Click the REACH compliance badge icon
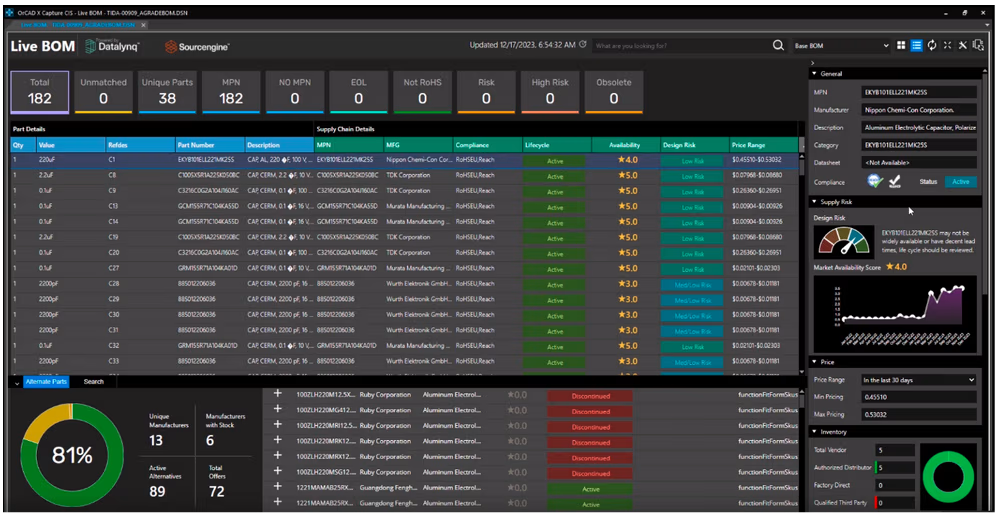Image resolution: width=996 pixels, height=513 pixels. 876,181
